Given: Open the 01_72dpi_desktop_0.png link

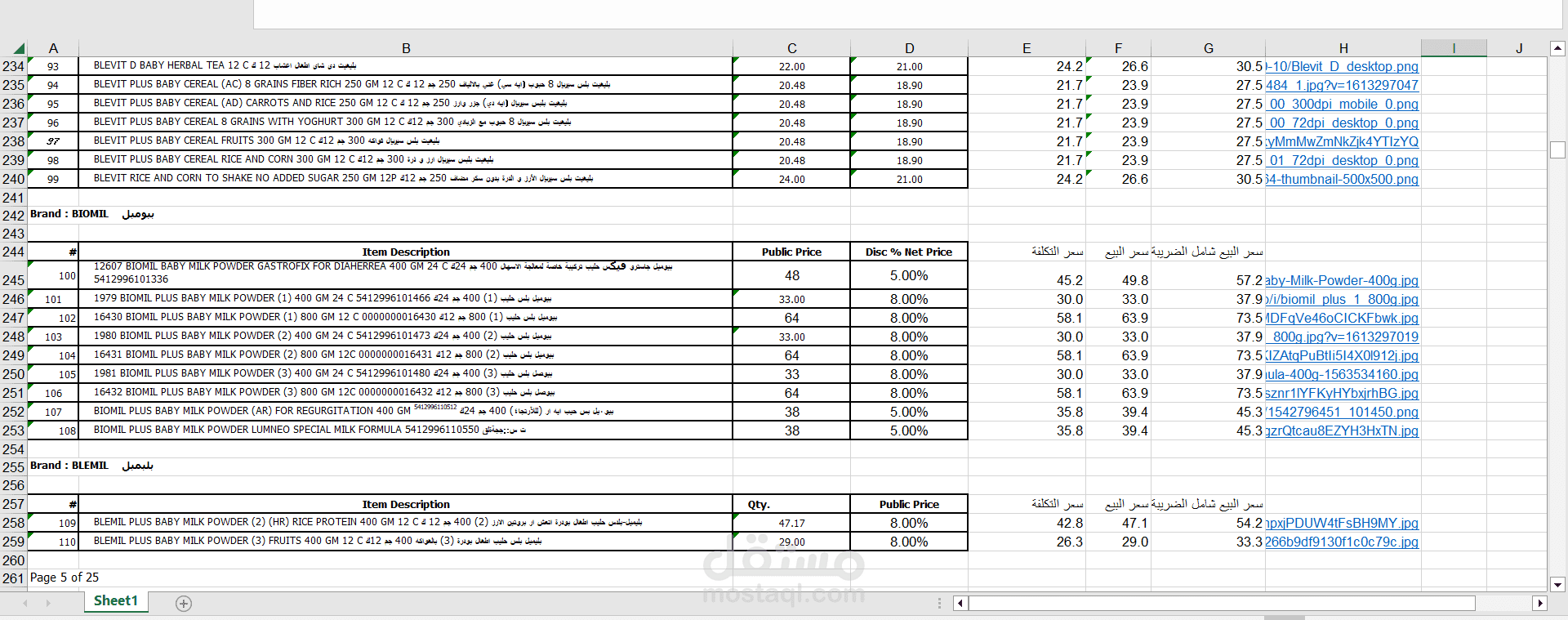Looking at the screenshot, I should (x=1343, y=160).
